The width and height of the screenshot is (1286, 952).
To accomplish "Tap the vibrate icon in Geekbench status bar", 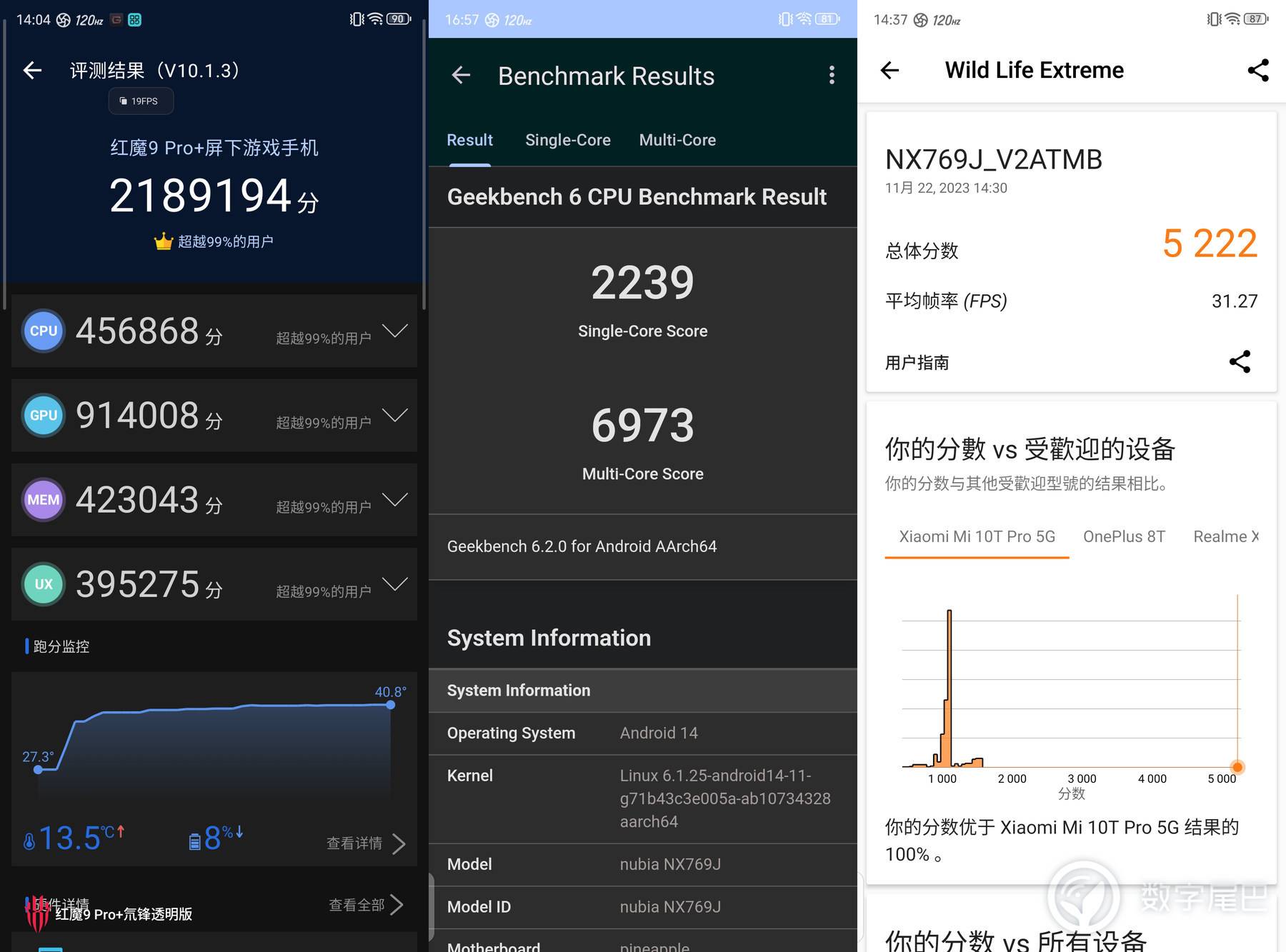I will [x=785, y=19].
